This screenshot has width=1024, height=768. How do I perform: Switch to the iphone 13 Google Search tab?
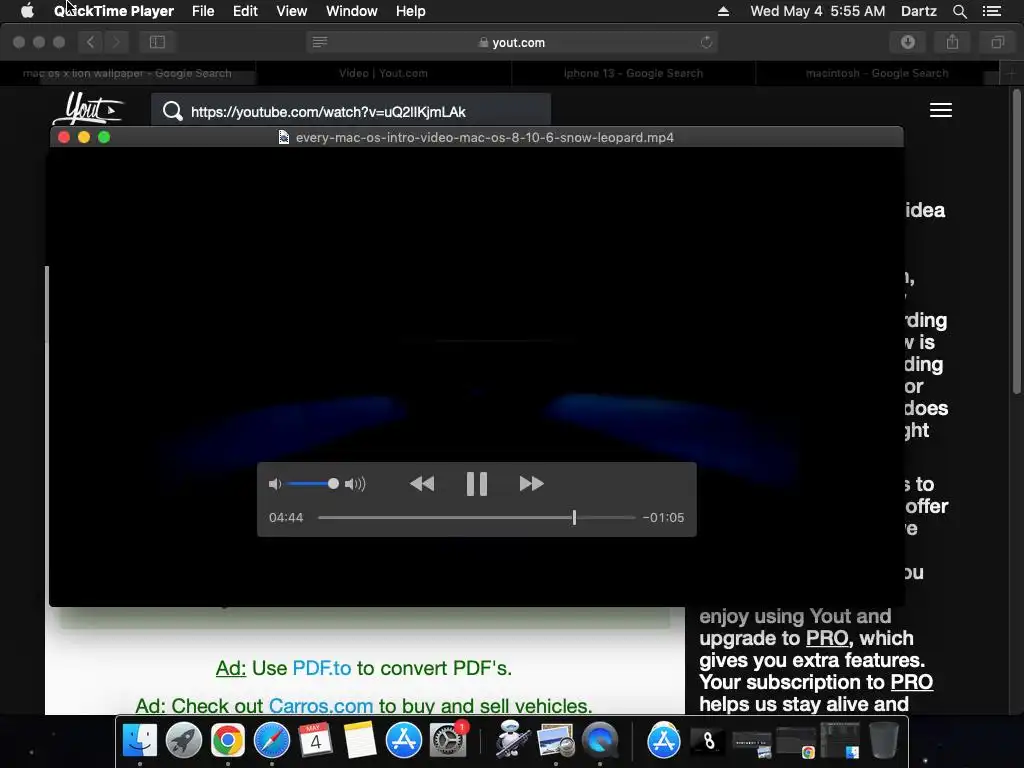[633, 73]
